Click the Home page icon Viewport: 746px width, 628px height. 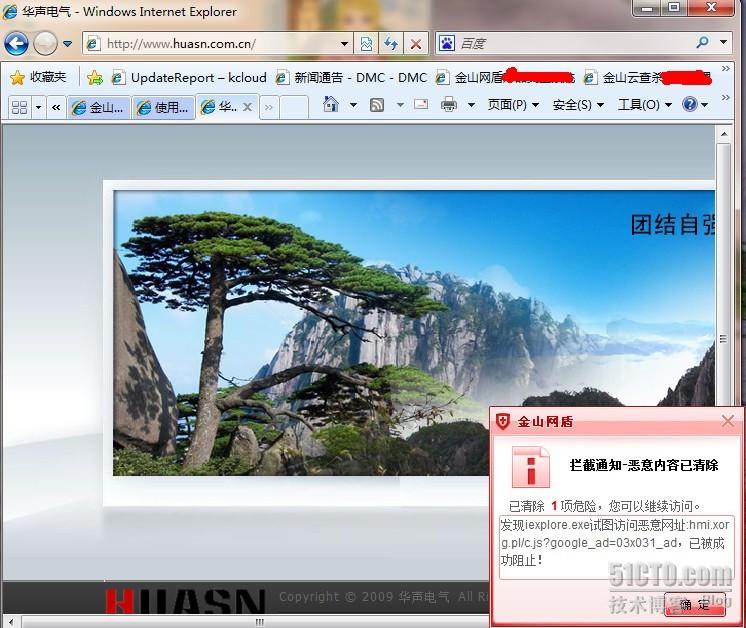click(x=331, y=104)
